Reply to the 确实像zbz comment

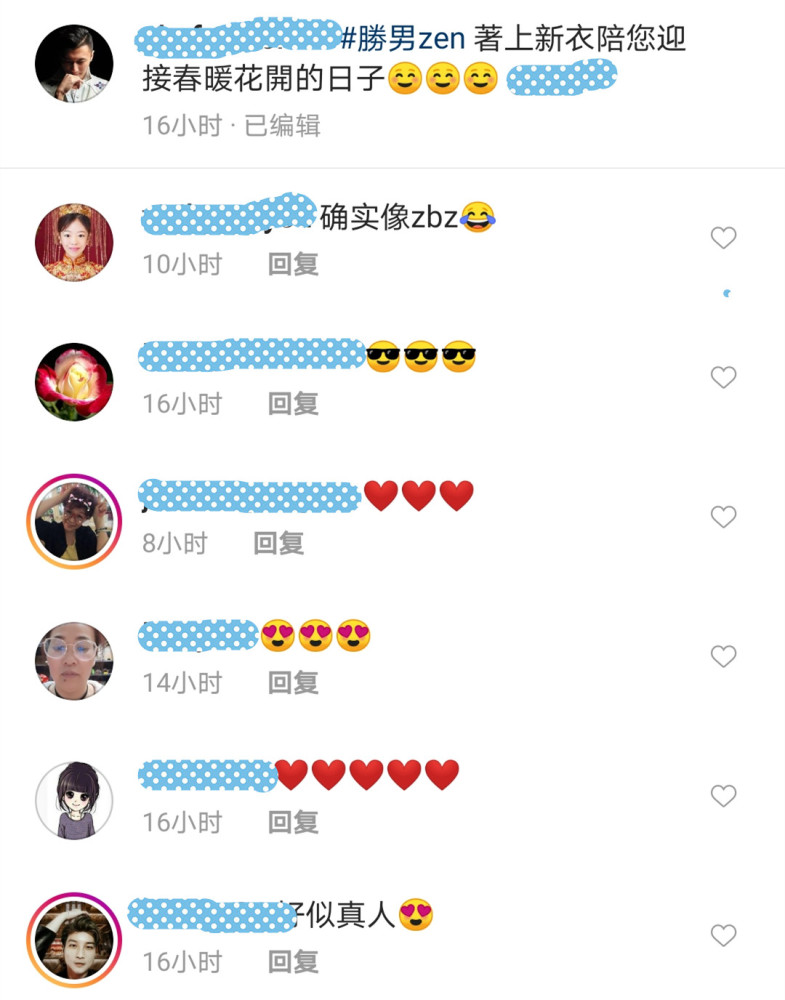pyautogui.click(x=293, y=264)
